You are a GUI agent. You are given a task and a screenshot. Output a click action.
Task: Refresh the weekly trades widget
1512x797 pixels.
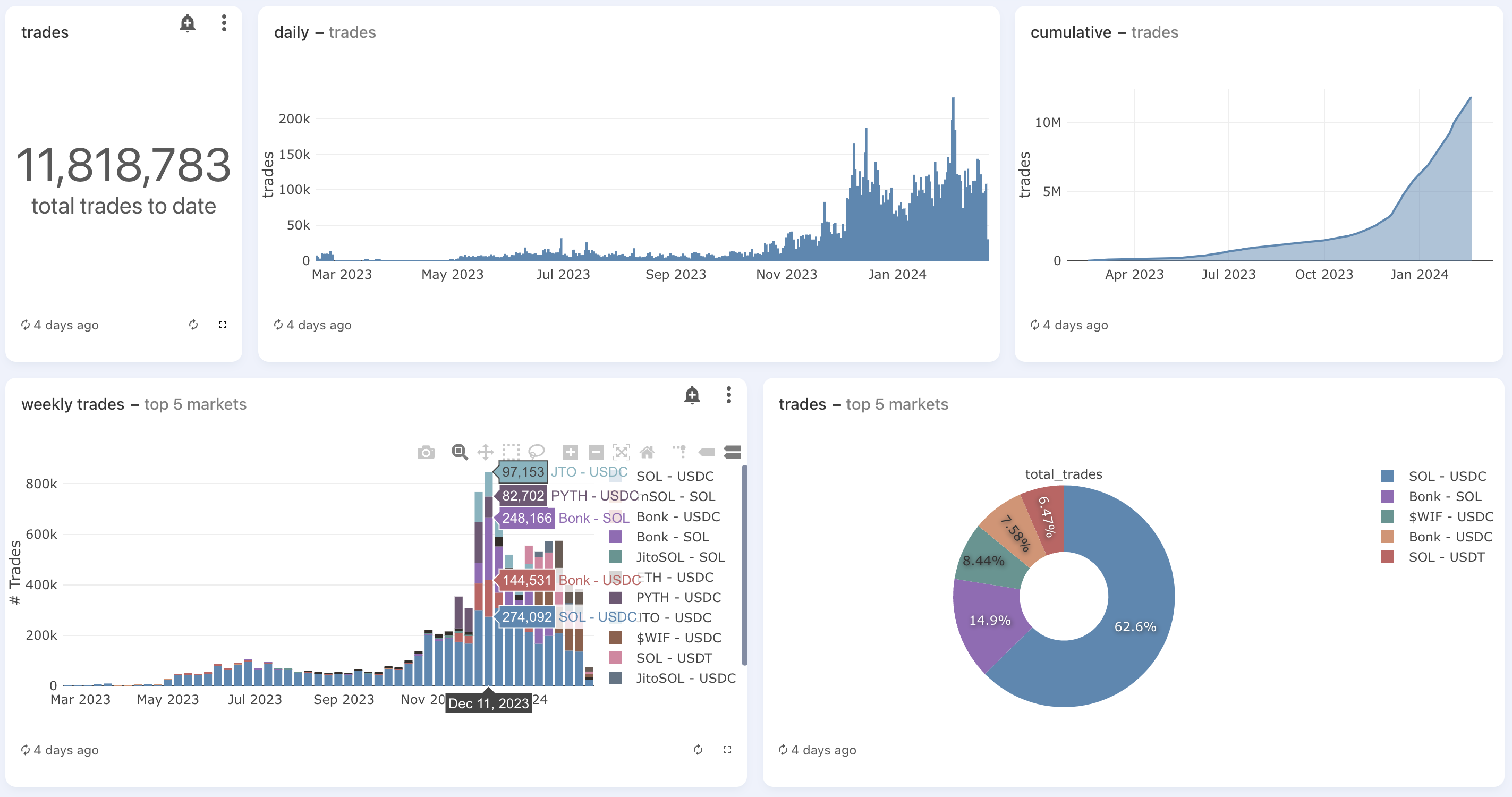pyautogui.click(x=698, y=750)
